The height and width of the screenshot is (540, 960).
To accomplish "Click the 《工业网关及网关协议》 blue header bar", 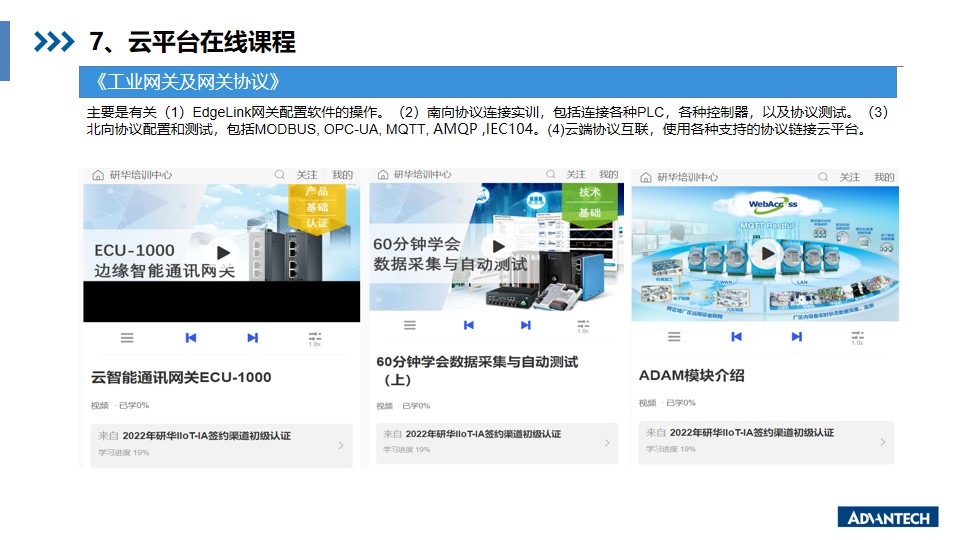I will point(488,82).
